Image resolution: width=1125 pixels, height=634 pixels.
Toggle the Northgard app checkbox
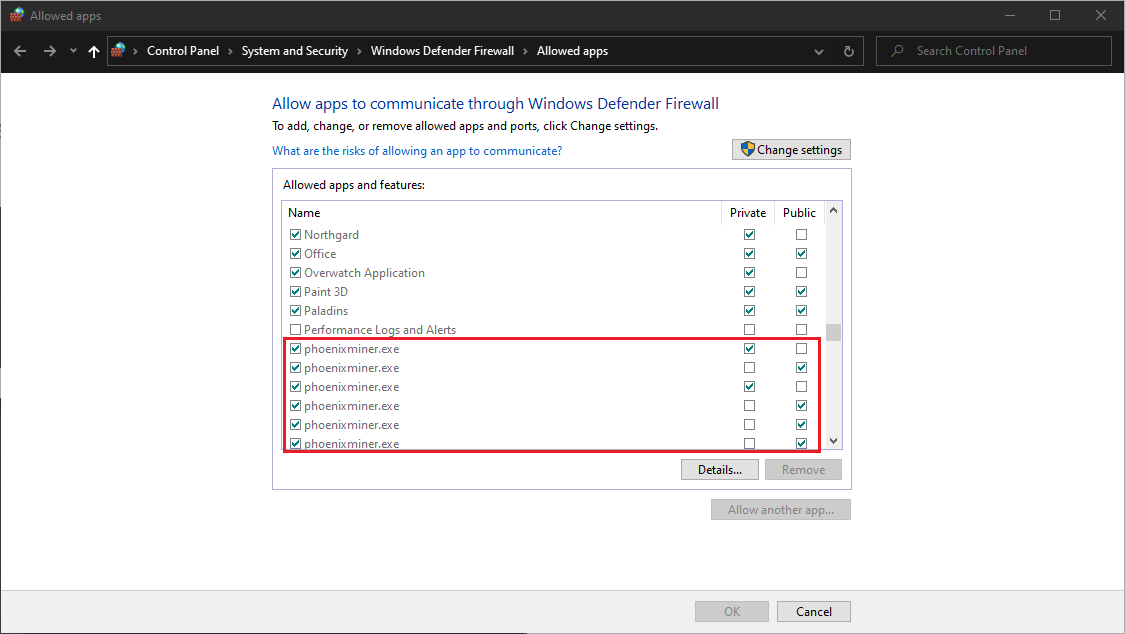click(296, 235)
